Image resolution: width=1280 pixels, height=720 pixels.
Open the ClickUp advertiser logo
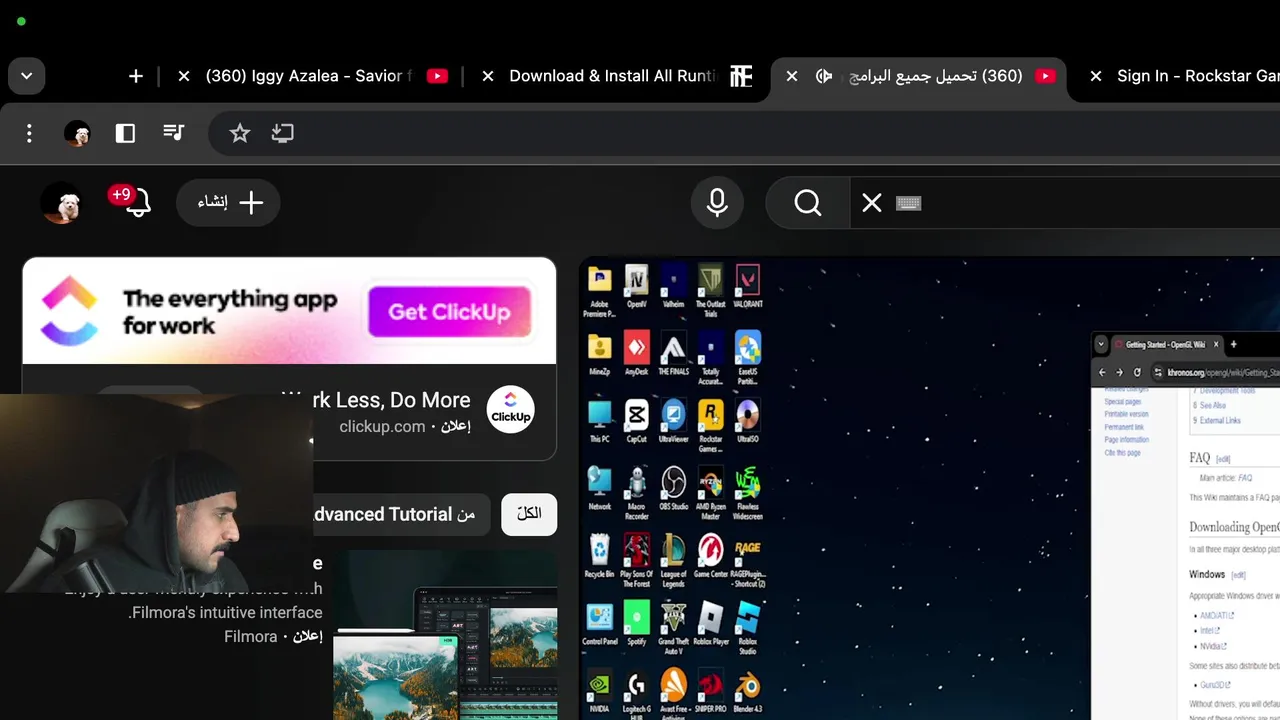(511, 410)
